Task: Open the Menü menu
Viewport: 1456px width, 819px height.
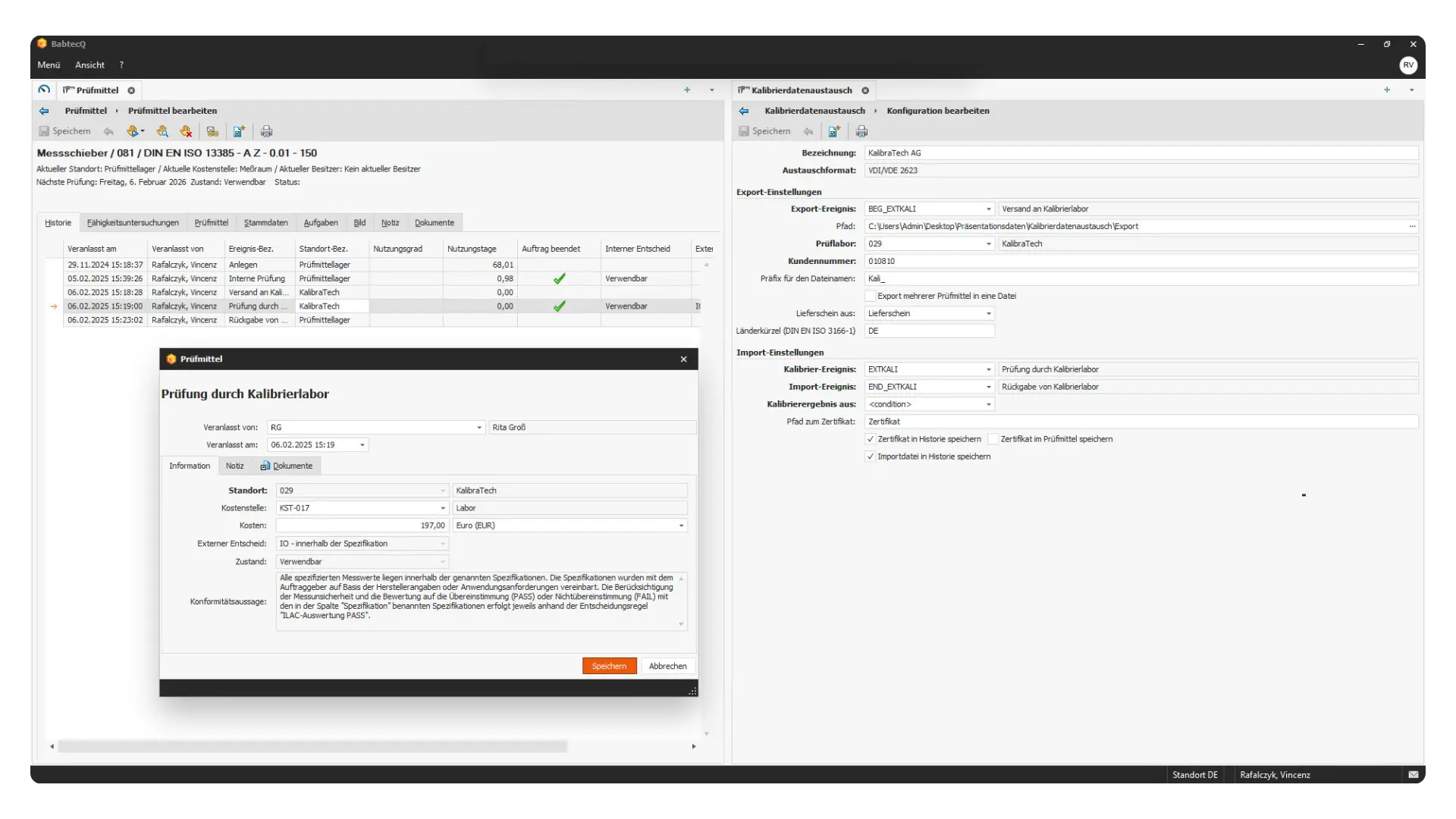Action: click(49, 65)
